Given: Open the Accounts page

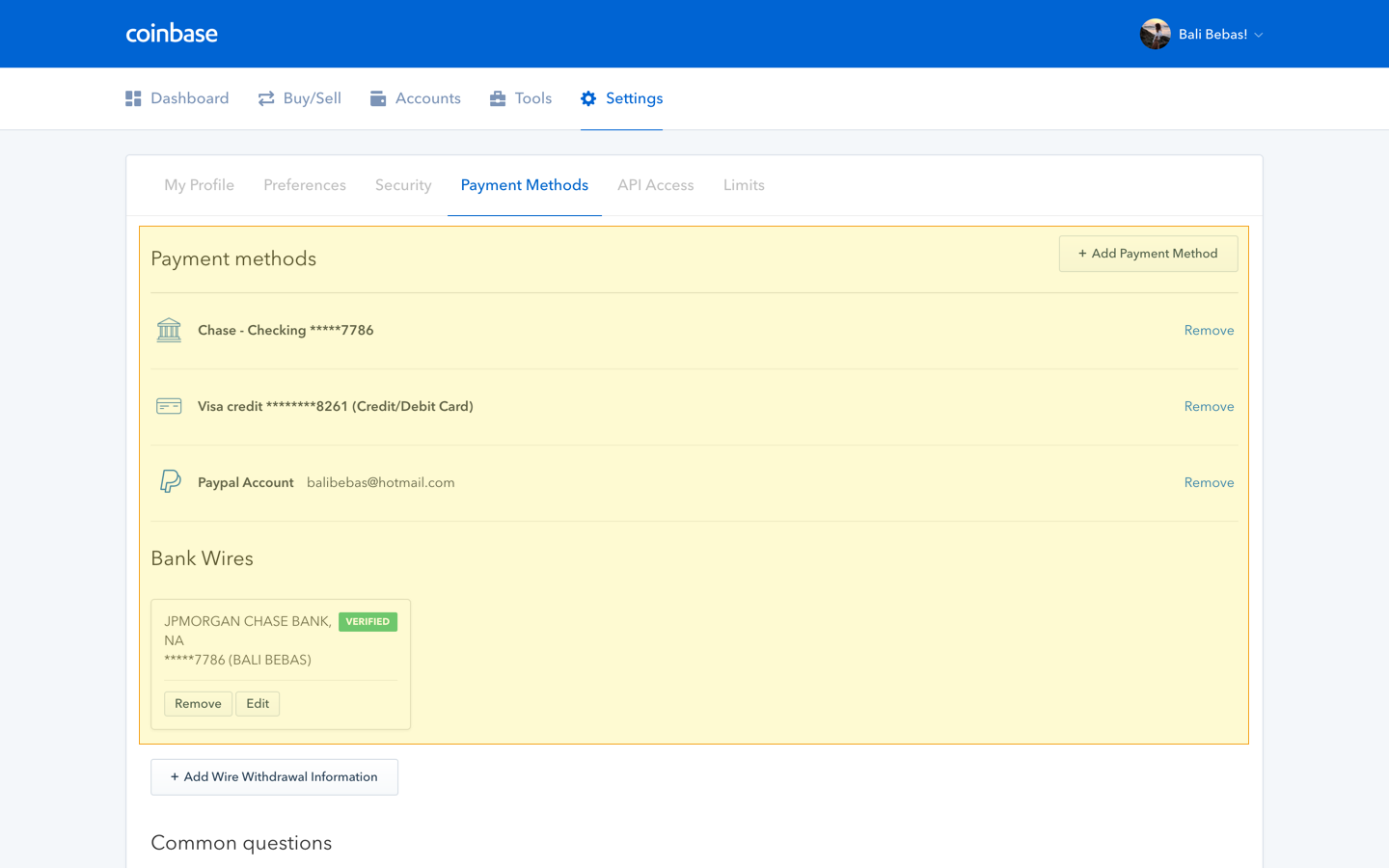Looking at the screenshot, I should 416,98.
